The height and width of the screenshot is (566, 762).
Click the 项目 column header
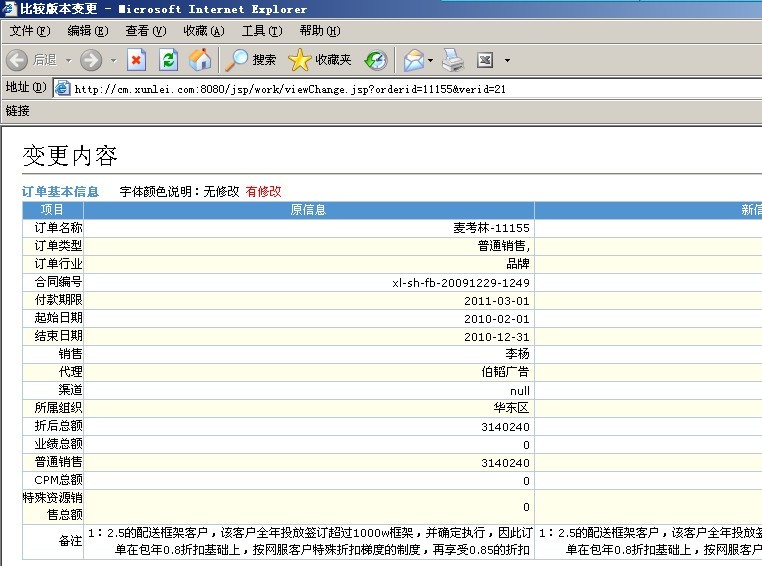coord(52,209)
